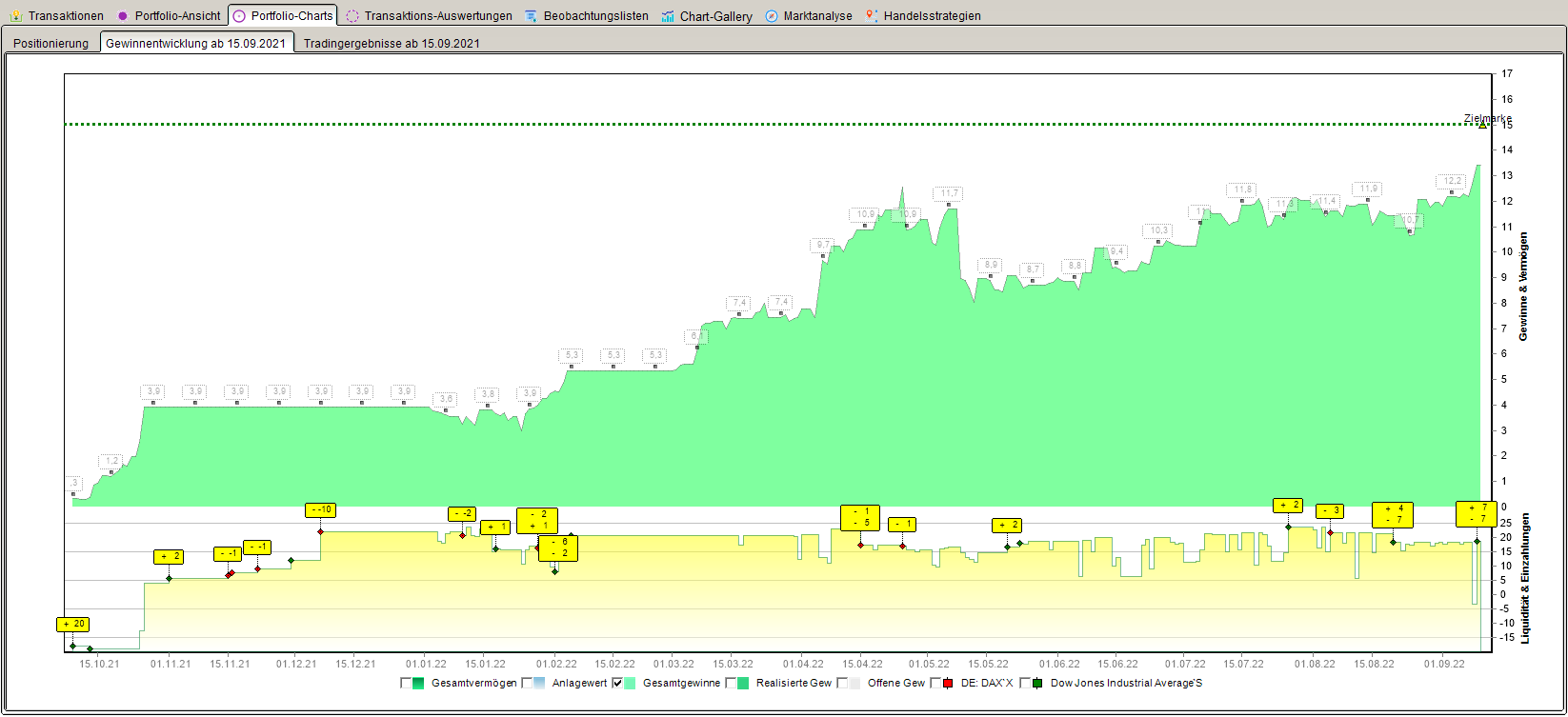1568x717 pixels.
Task: Click the yellow '- -2' transaction marker
Action: pyautogui.click(x=462, y=514)
